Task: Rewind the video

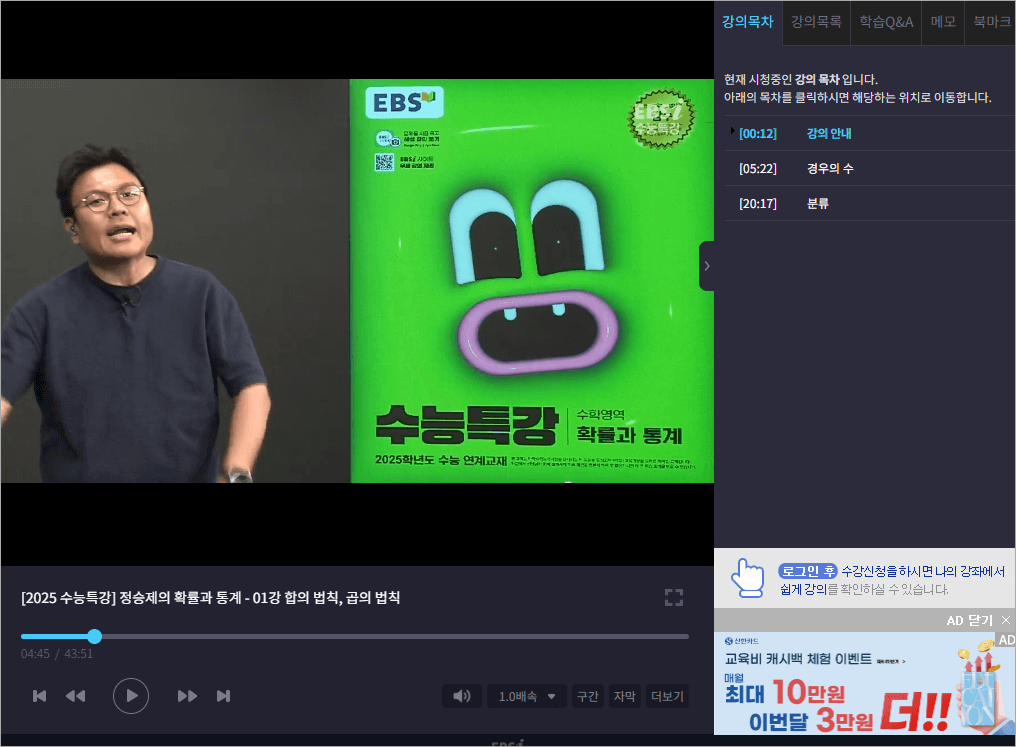Action: (x=76, y=696)
